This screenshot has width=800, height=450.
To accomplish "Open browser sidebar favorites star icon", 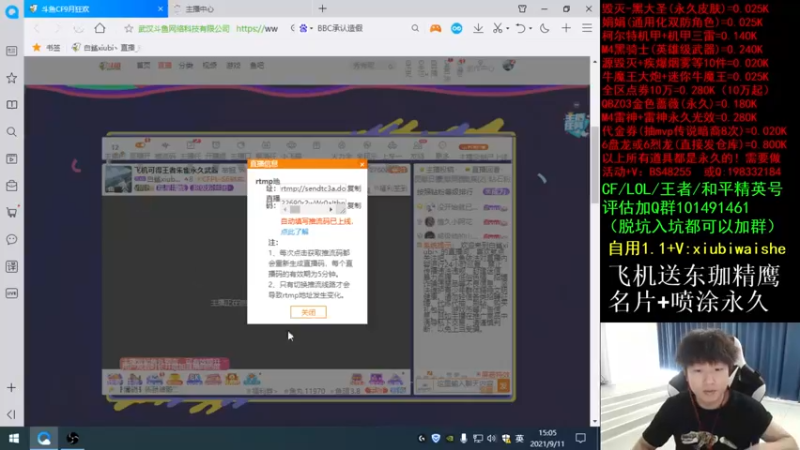I will 11,78.
